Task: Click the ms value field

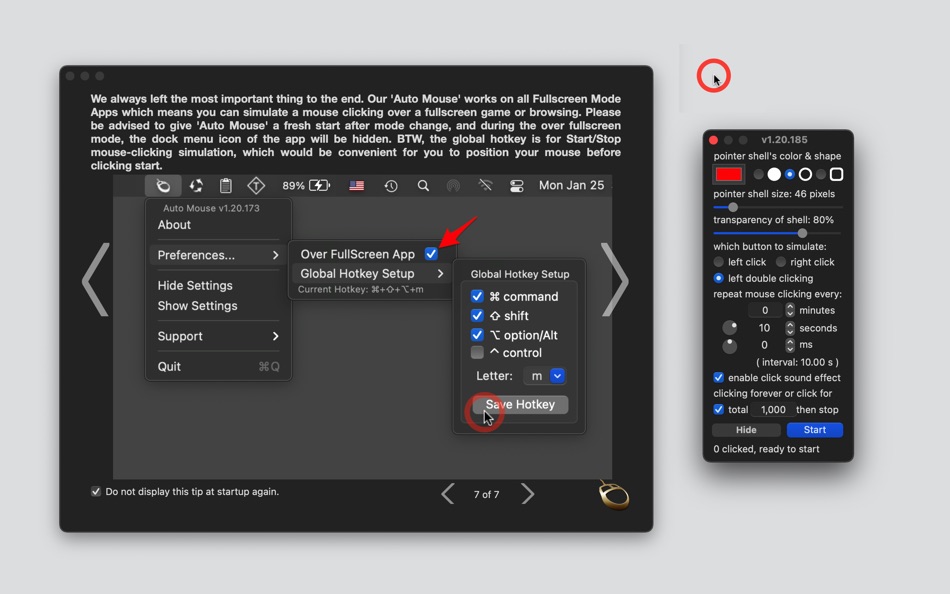Action: (x=765, y=345)
